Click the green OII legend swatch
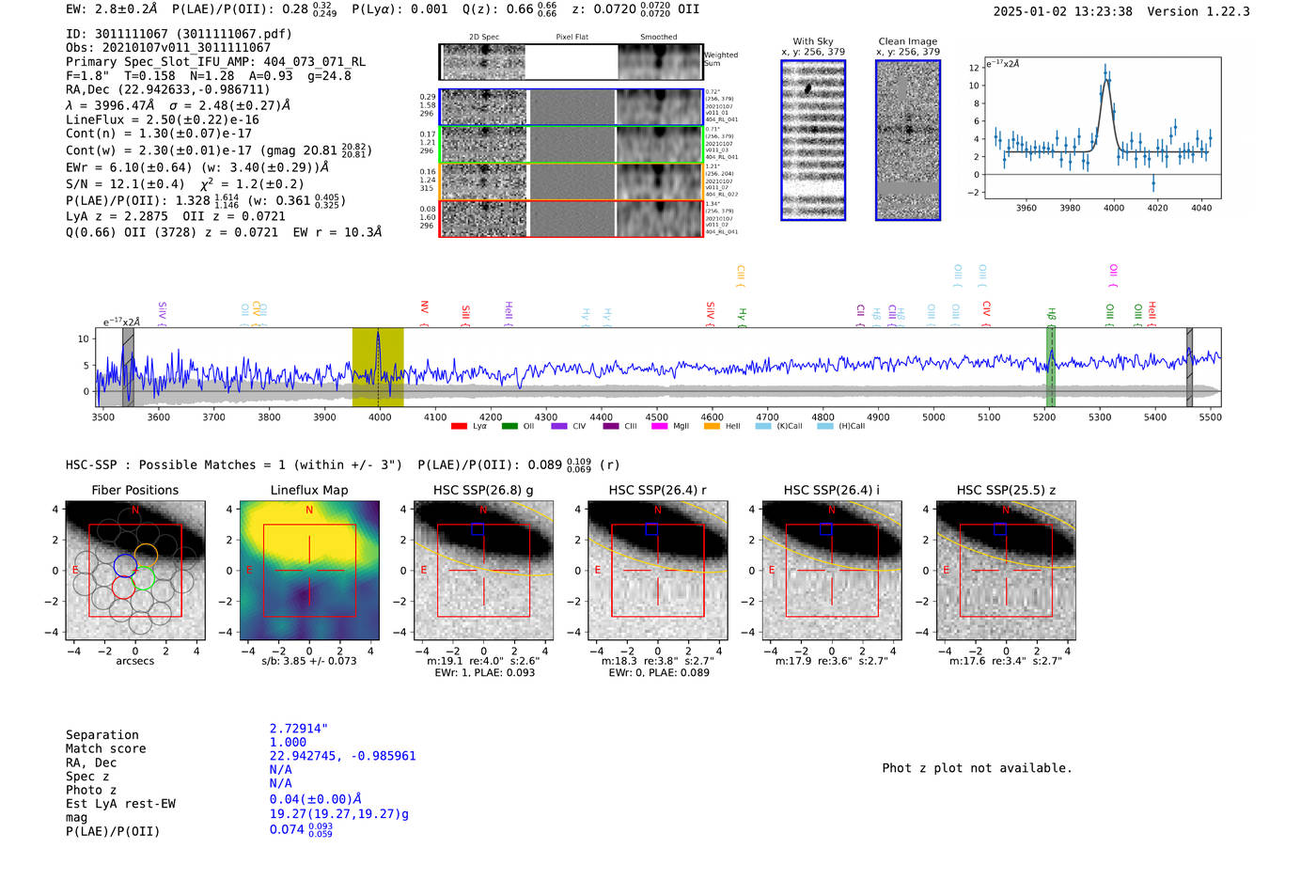1316x896 pixels. click(x=509, y=427)
